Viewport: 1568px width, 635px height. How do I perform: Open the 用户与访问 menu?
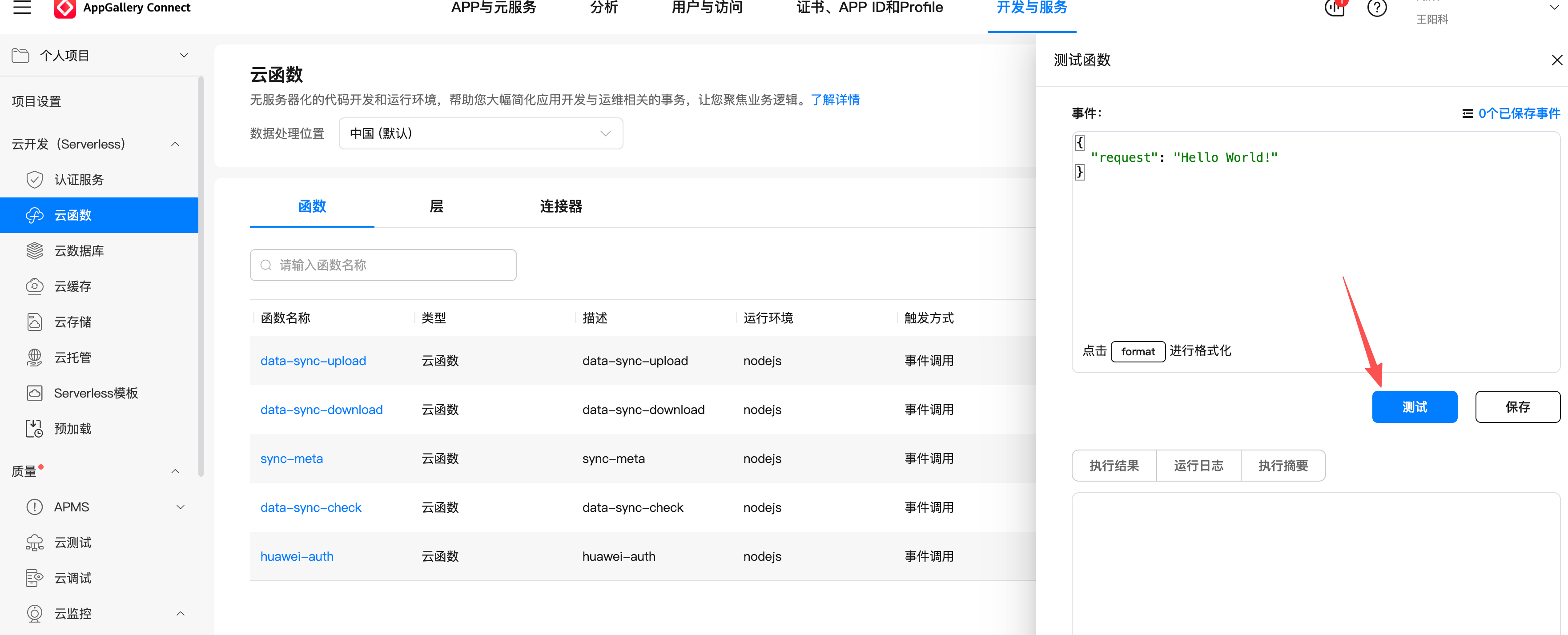[x=707, y=7]
